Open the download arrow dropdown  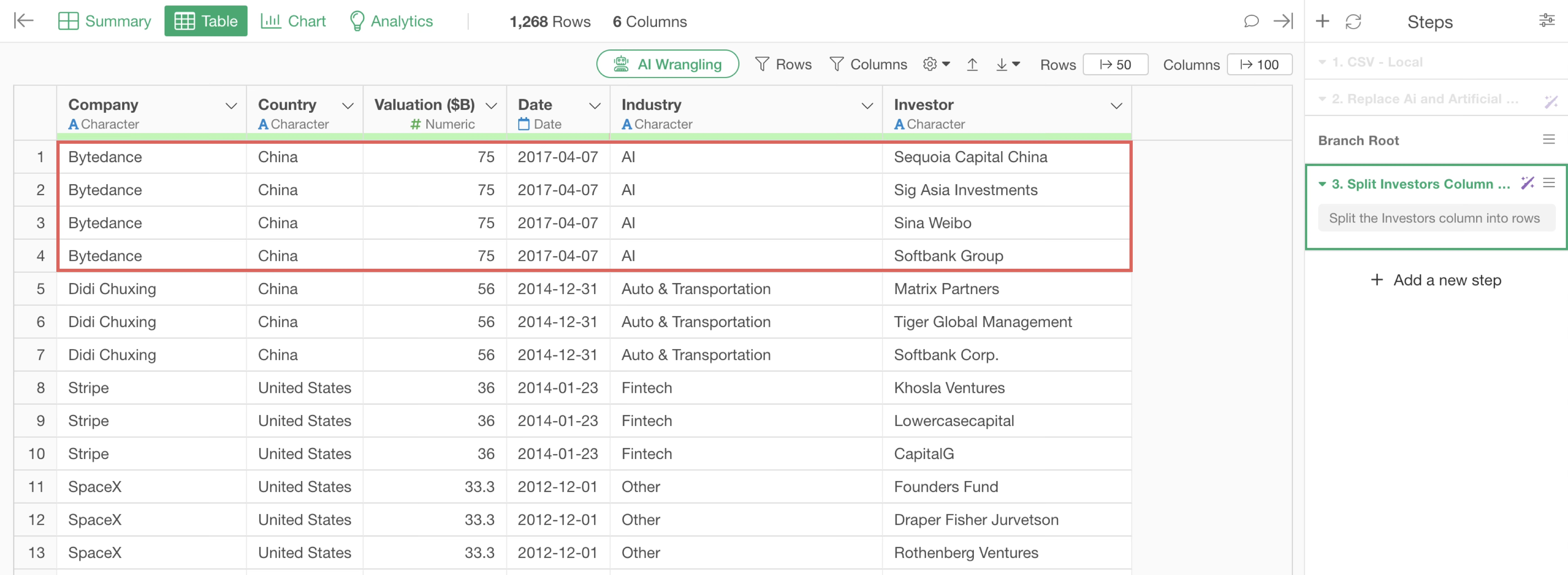point(1007,64)
